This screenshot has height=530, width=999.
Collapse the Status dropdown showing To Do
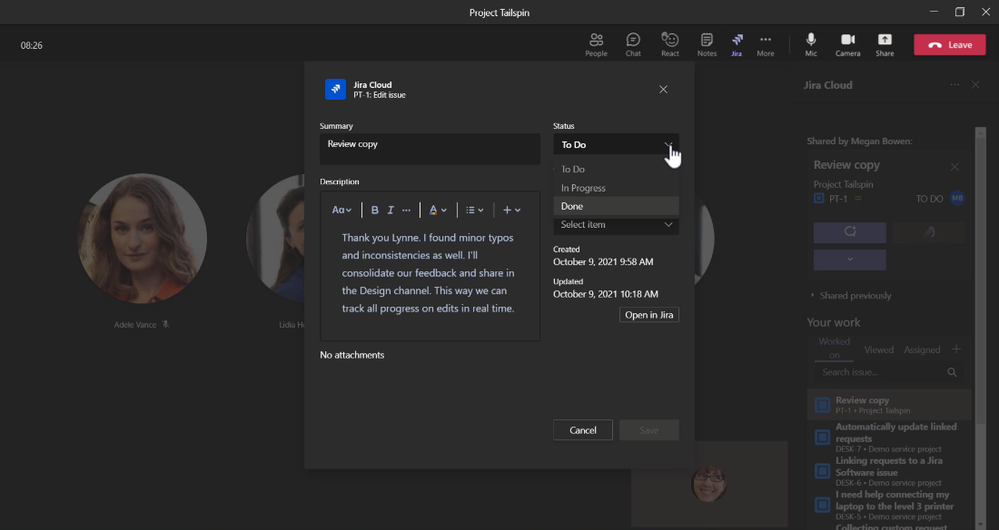615,145
